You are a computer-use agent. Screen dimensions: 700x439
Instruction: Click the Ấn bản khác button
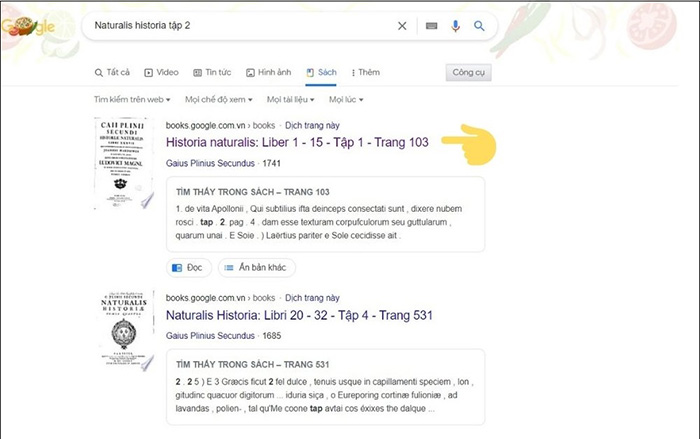(x=257, y=268)
